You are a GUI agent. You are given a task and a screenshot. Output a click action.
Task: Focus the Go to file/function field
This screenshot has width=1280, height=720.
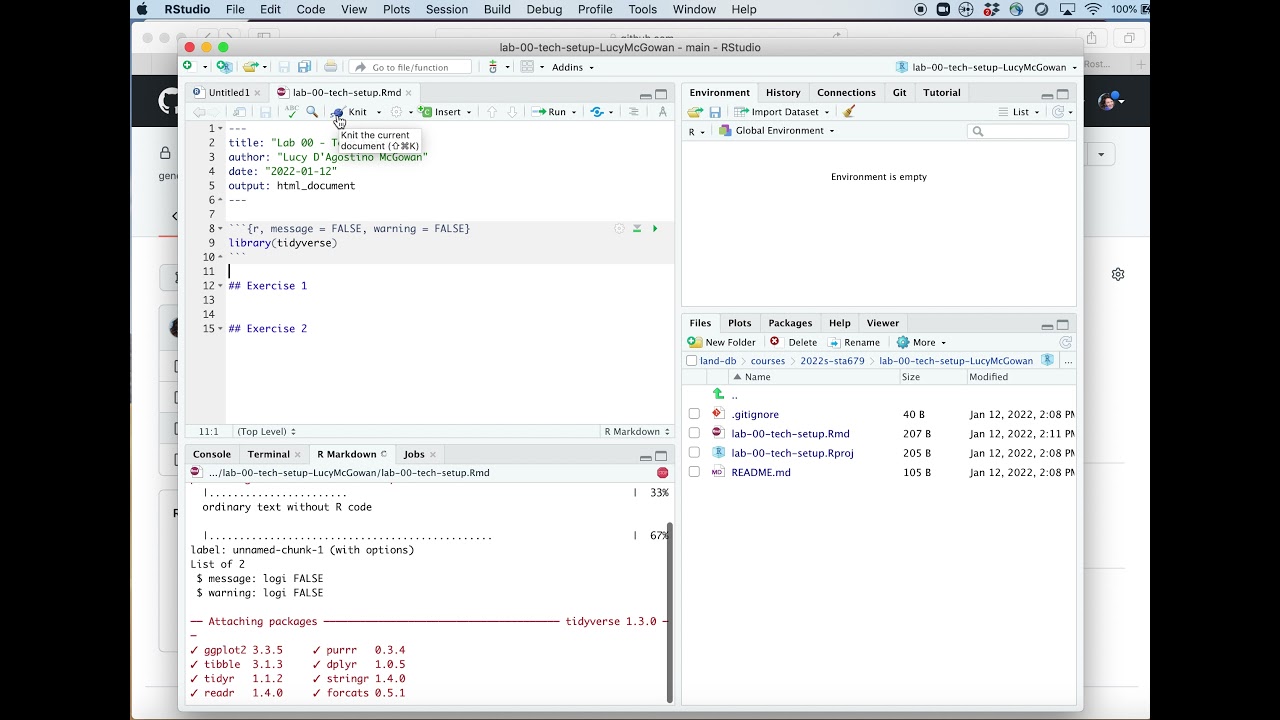(x=410, y=67)
